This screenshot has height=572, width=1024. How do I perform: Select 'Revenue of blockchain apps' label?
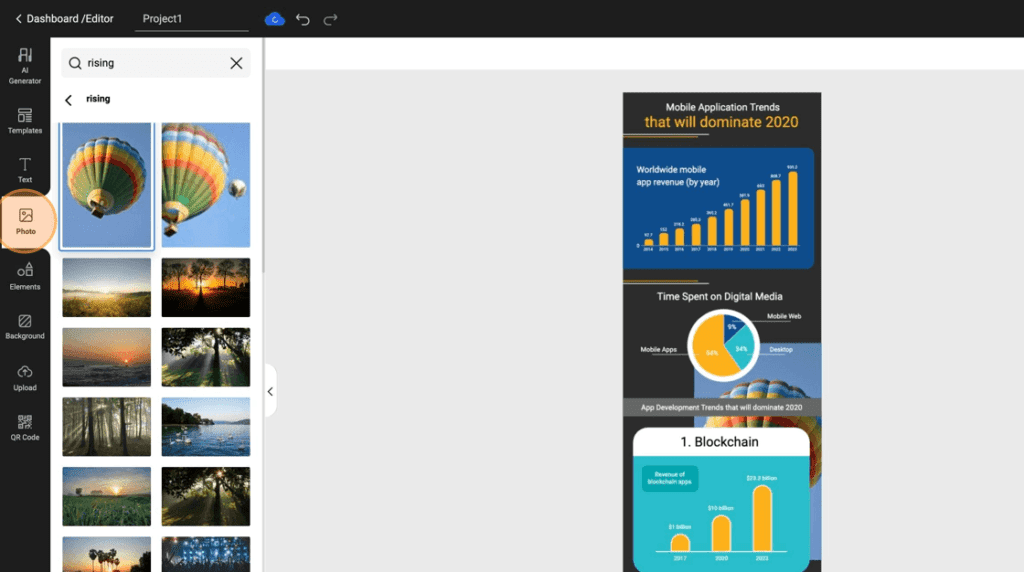(x=669, y=479)
